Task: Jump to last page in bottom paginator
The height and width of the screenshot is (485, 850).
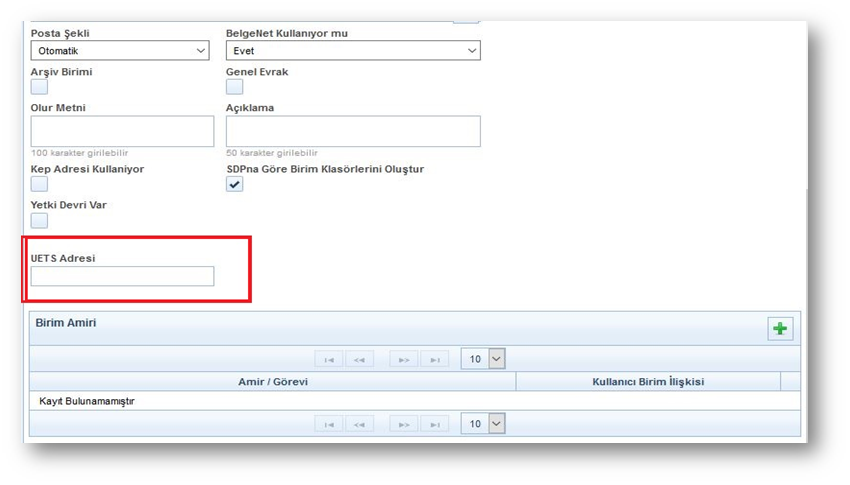Action: click(434, 424)
